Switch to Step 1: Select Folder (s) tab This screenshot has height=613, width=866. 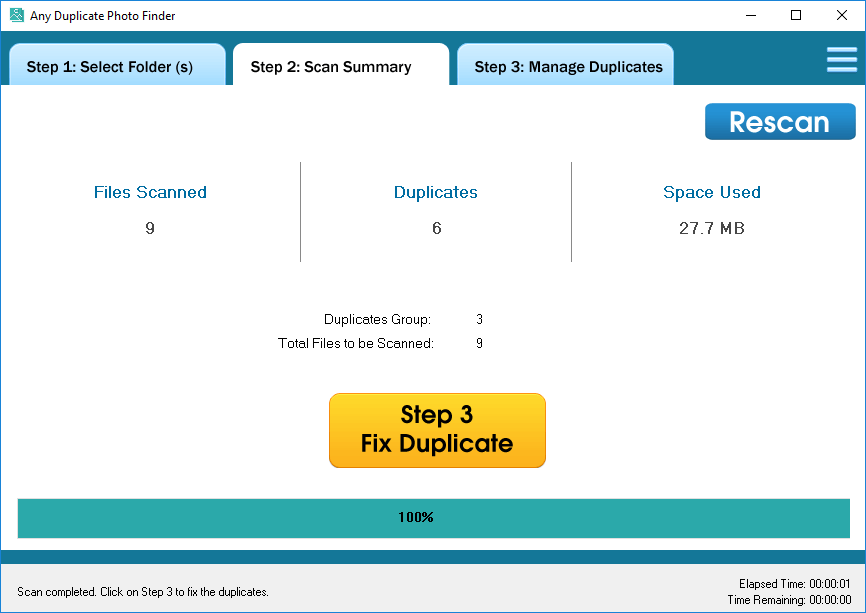tap(117, 65)
